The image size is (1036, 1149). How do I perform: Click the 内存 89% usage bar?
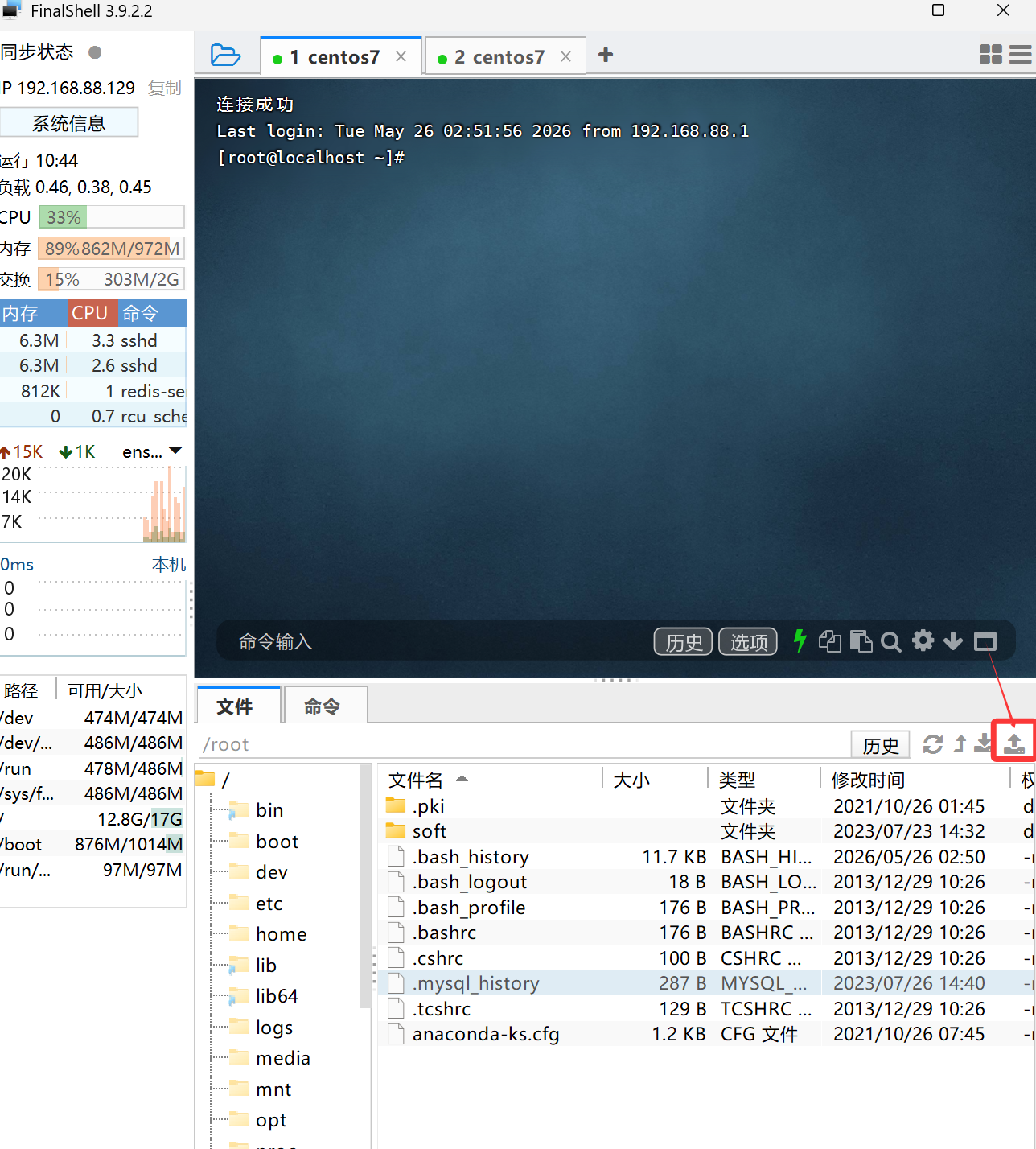coord(112,249)
